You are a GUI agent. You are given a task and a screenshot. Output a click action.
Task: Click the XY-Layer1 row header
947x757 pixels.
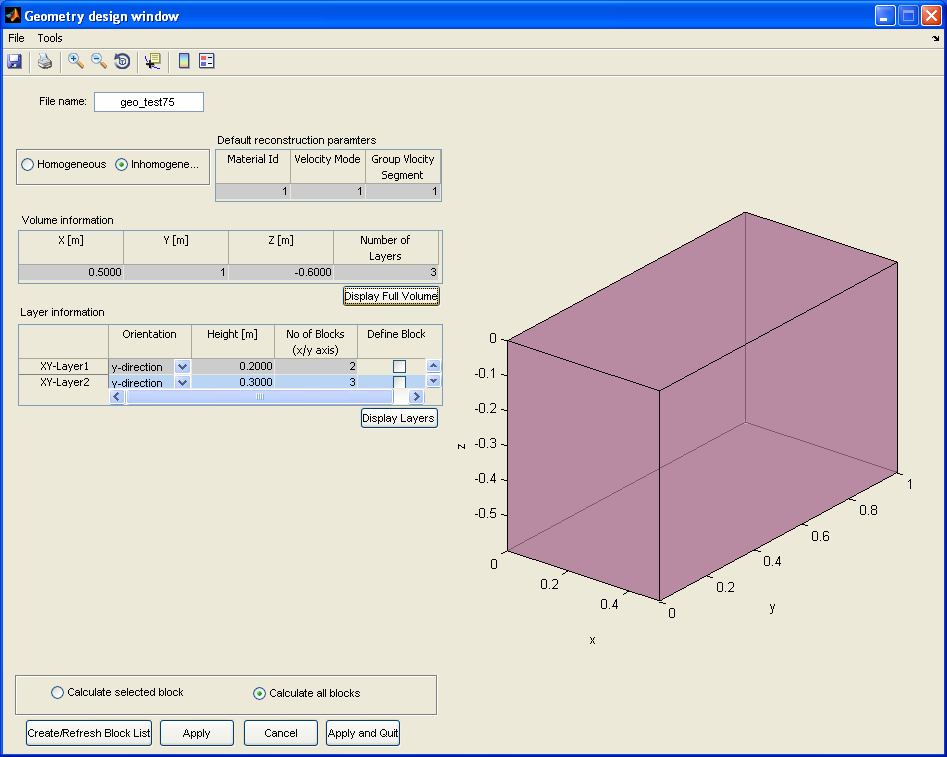click(64, 366)
